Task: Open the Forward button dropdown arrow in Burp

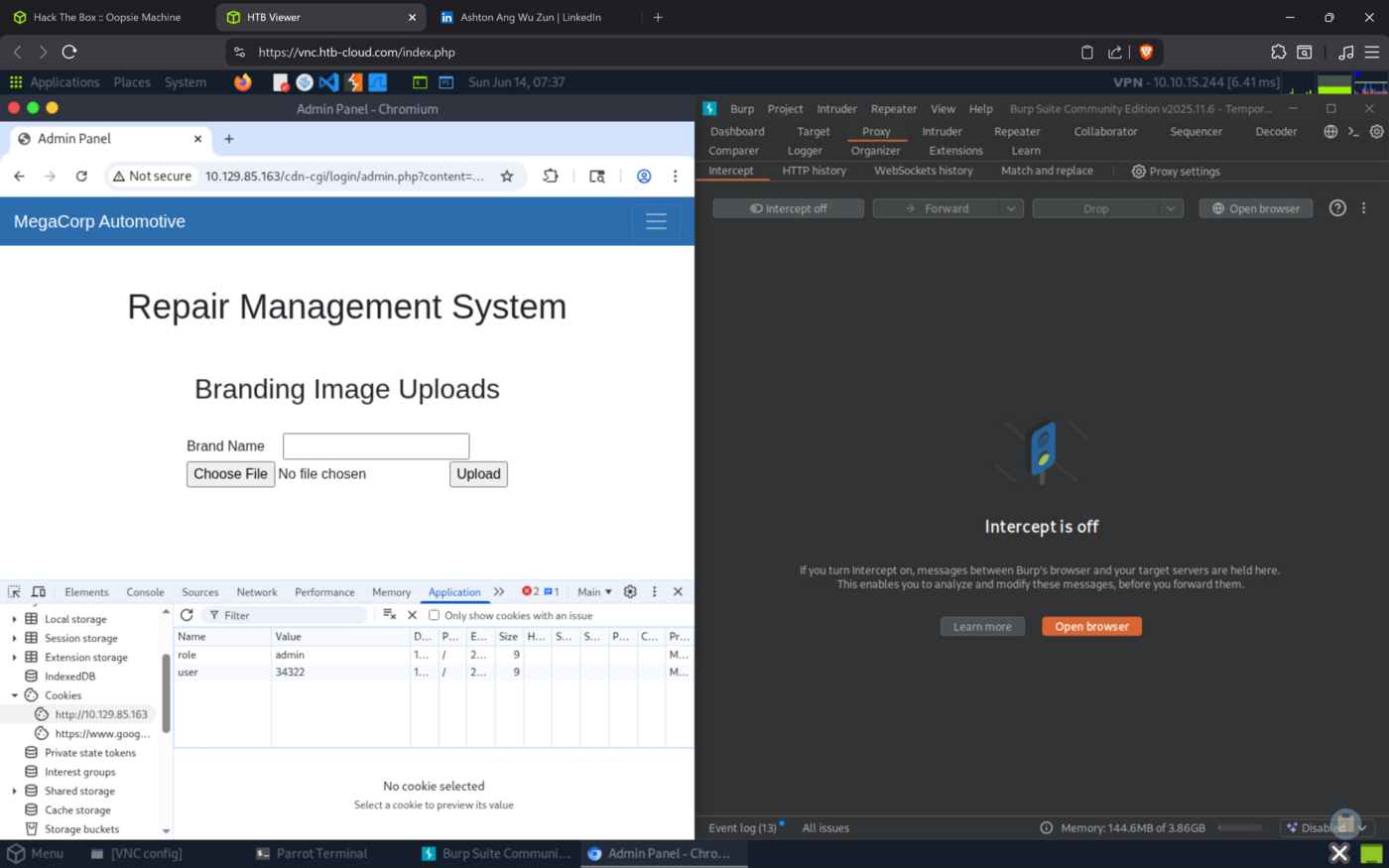Action: pyautogui.click(x=1011, y=208)
